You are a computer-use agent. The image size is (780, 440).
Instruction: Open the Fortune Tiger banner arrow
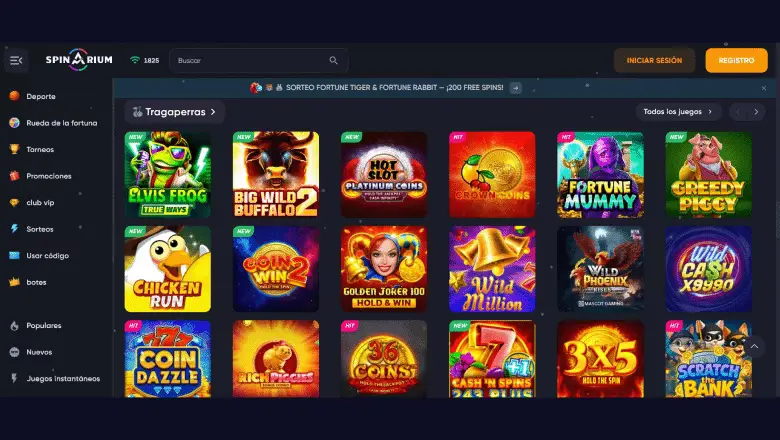(x=515, y=88)
